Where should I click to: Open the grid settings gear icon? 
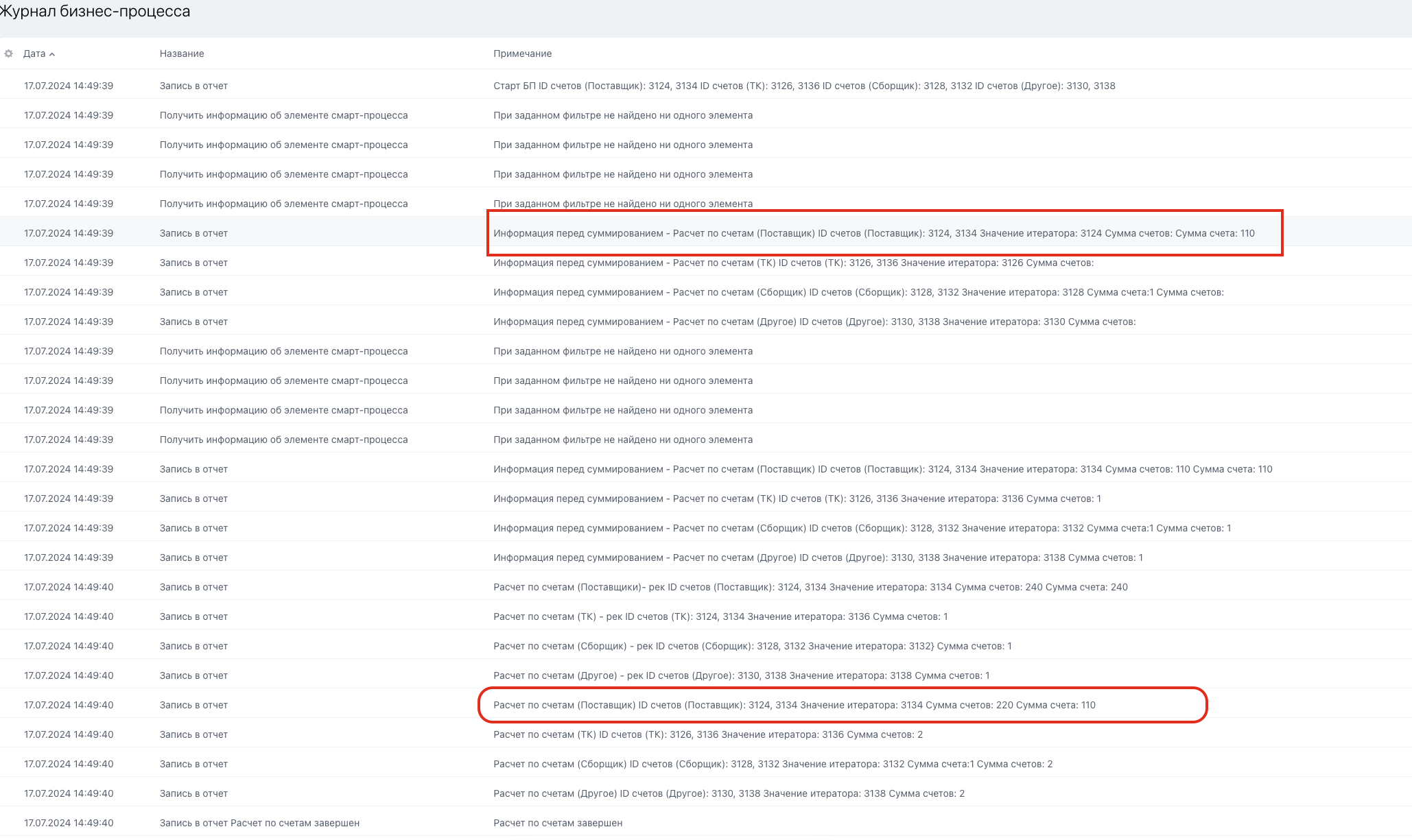[x=9, y=53]
